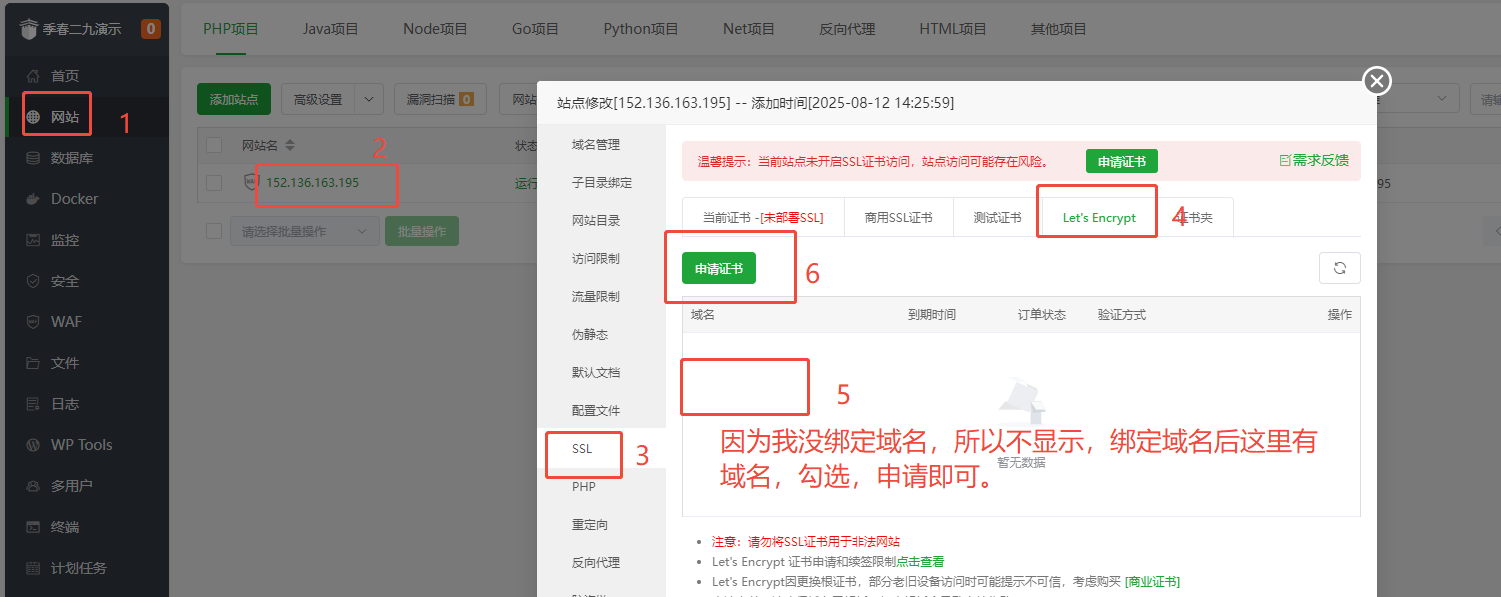Click 申请证书 in the red warning banner

(1122, 161)
